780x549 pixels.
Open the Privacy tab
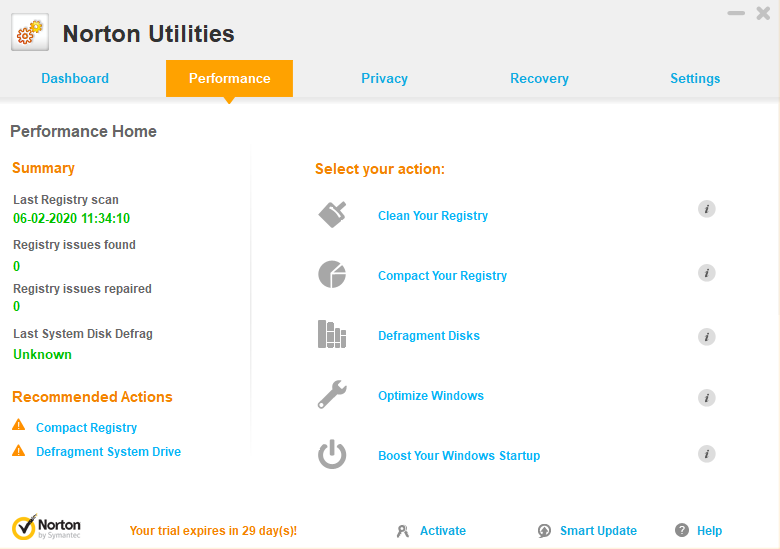[385, 79]
